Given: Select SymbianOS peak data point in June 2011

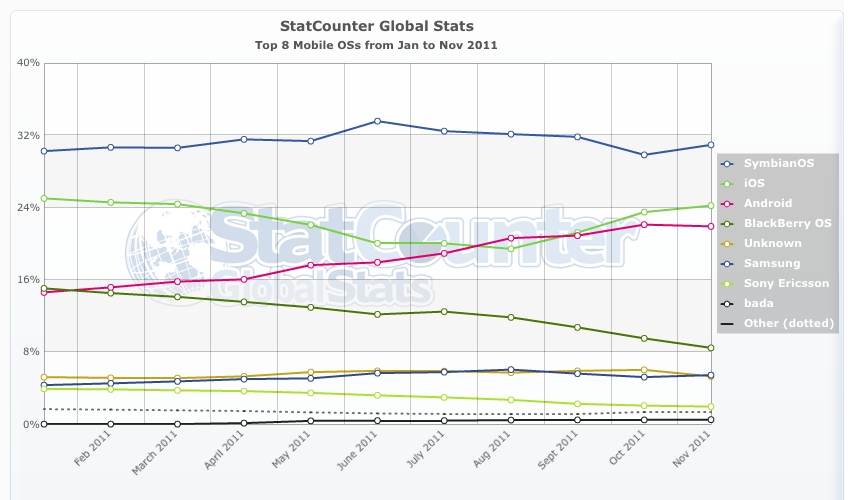Looking at the screenshot, I should tap(377, 121).
